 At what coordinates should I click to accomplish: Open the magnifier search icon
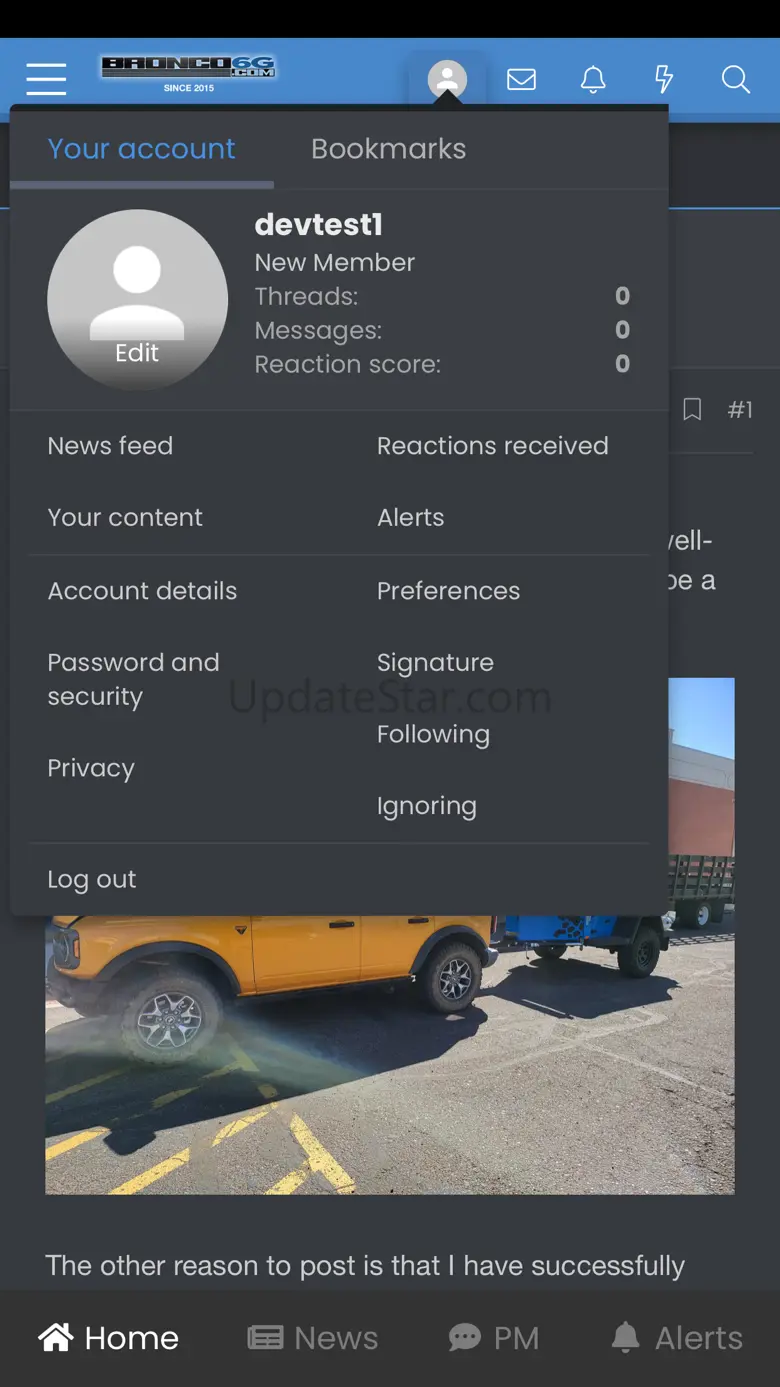pos(736,79)
